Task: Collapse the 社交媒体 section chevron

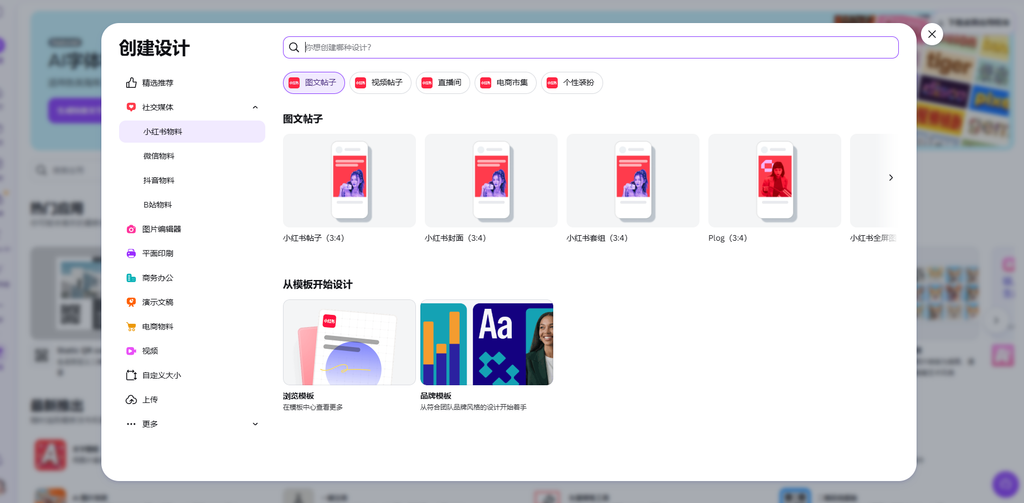Action: (255, 107)
